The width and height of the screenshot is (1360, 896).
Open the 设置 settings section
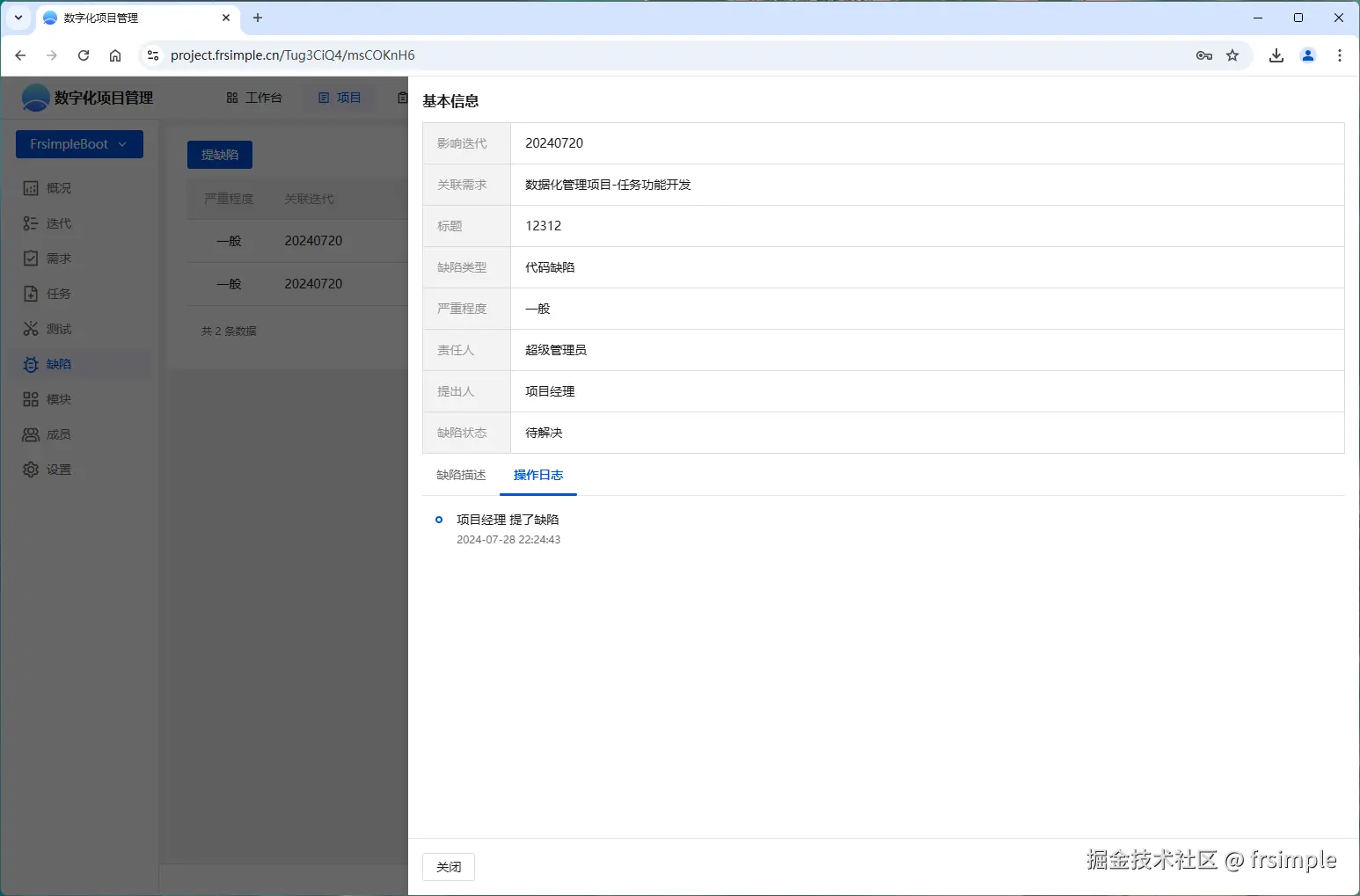[x=58, y=469]
